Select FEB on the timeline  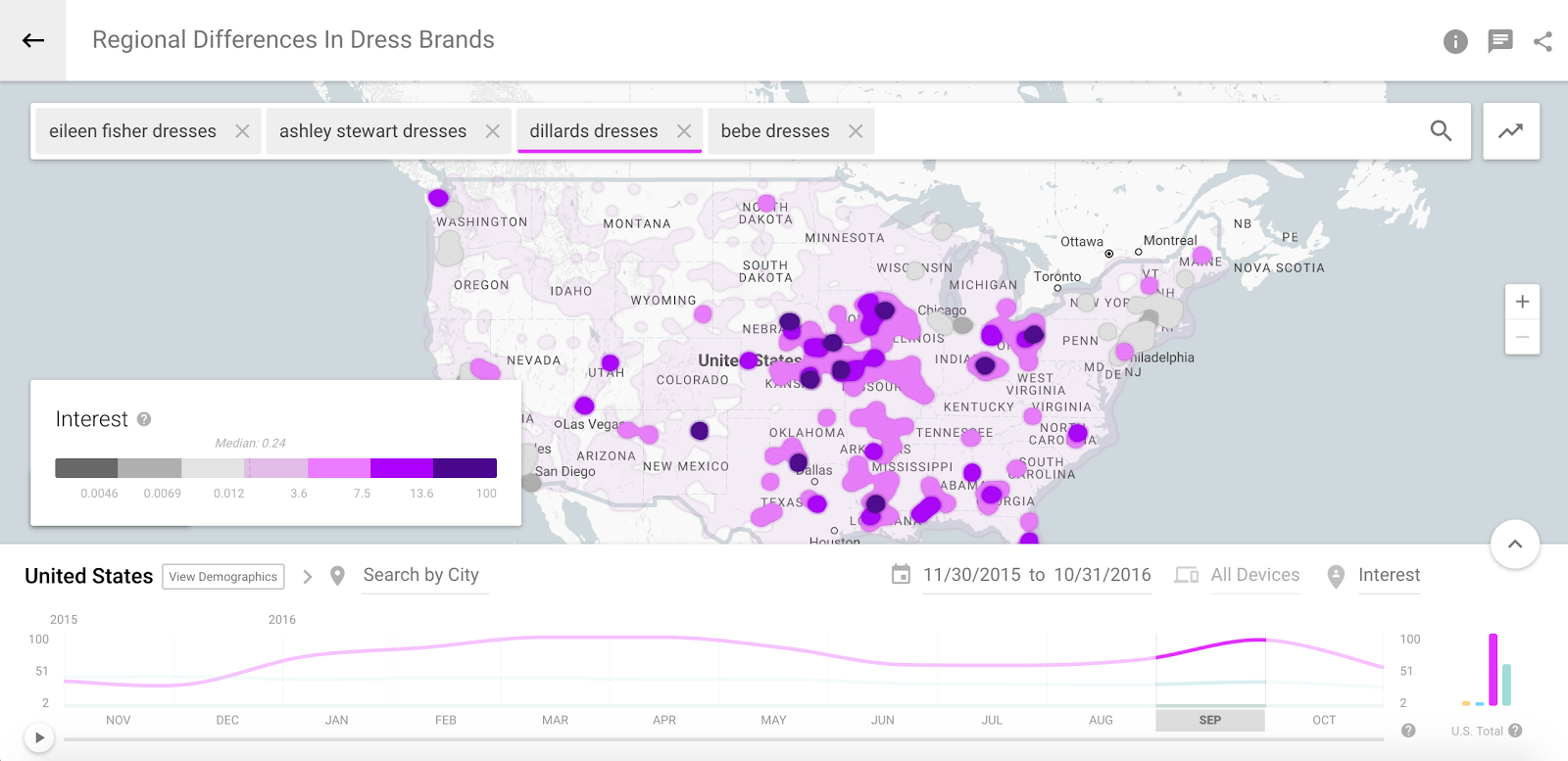click(x=446, y=720)
